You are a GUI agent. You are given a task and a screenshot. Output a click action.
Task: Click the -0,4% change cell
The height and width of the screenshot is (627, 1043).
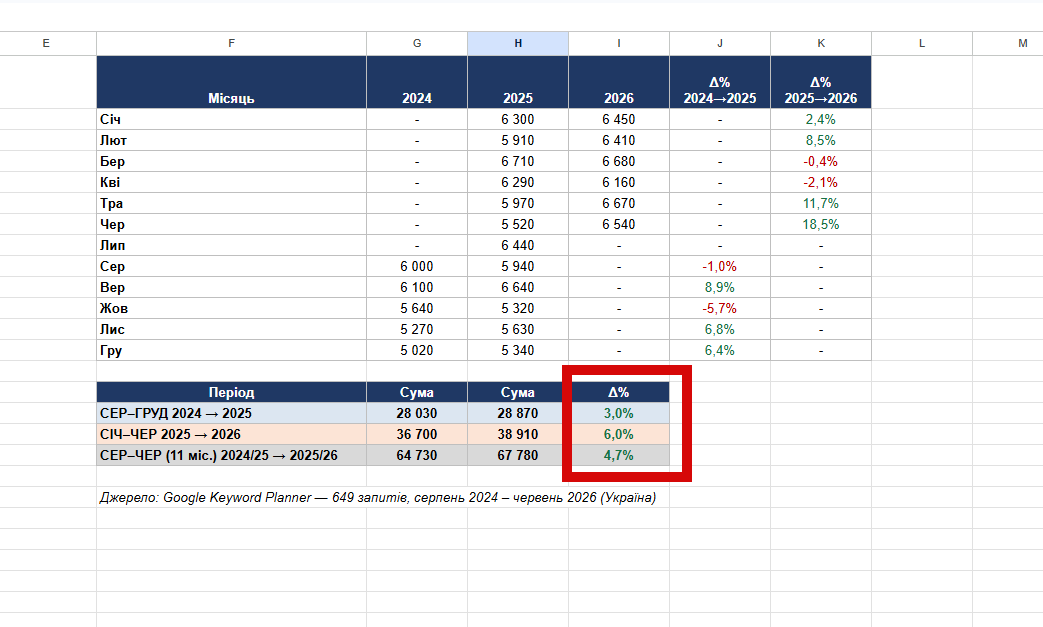[x=821, y=162]
